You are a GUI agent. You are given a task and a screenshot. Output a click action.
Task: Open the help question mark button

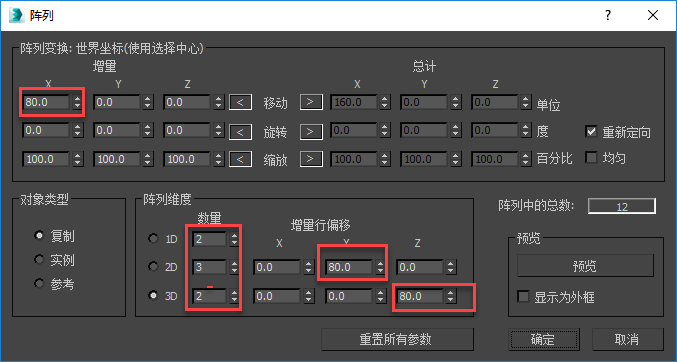click(x=608, y=16)
